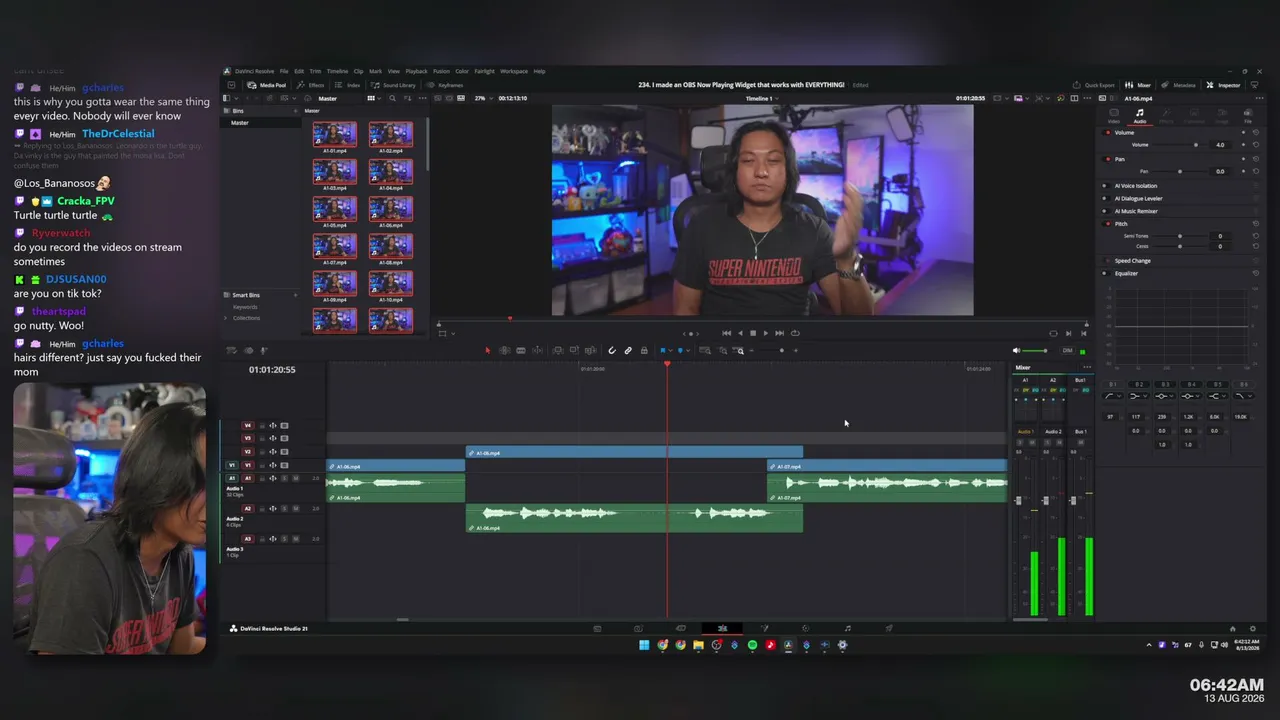This screenshot has width=1280, height=720.
Task: Open the Project Manager home icon
Action: 1232,629
